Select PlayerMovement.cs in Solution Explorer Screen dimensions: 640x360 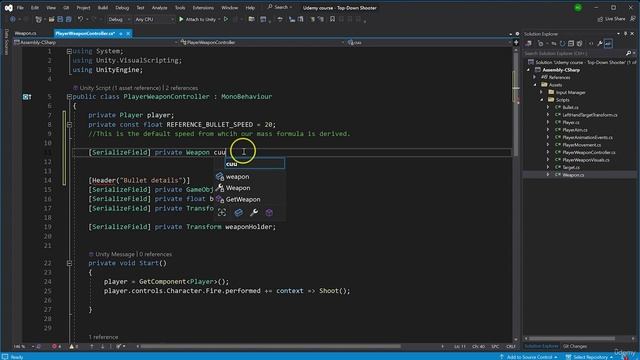click(581, 145)
